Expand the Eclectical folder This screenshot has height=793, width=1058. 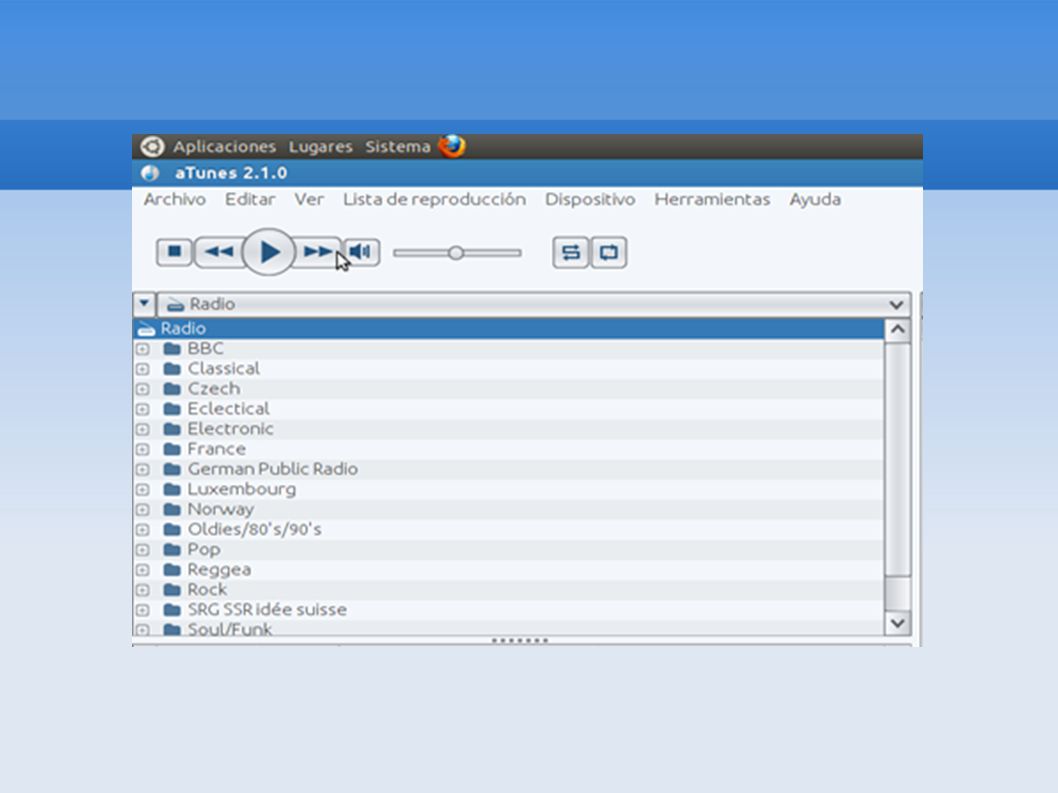tap(142, 410)
